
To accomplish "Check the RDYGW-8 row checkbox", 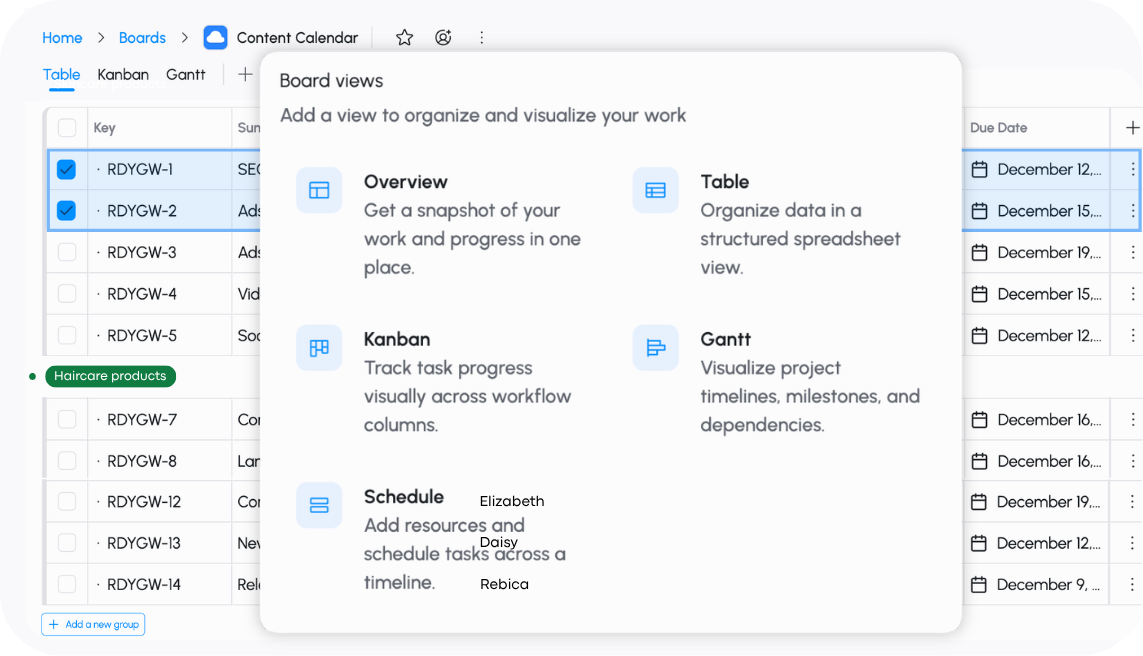I will pyautogui.click(x=66, y=461).
